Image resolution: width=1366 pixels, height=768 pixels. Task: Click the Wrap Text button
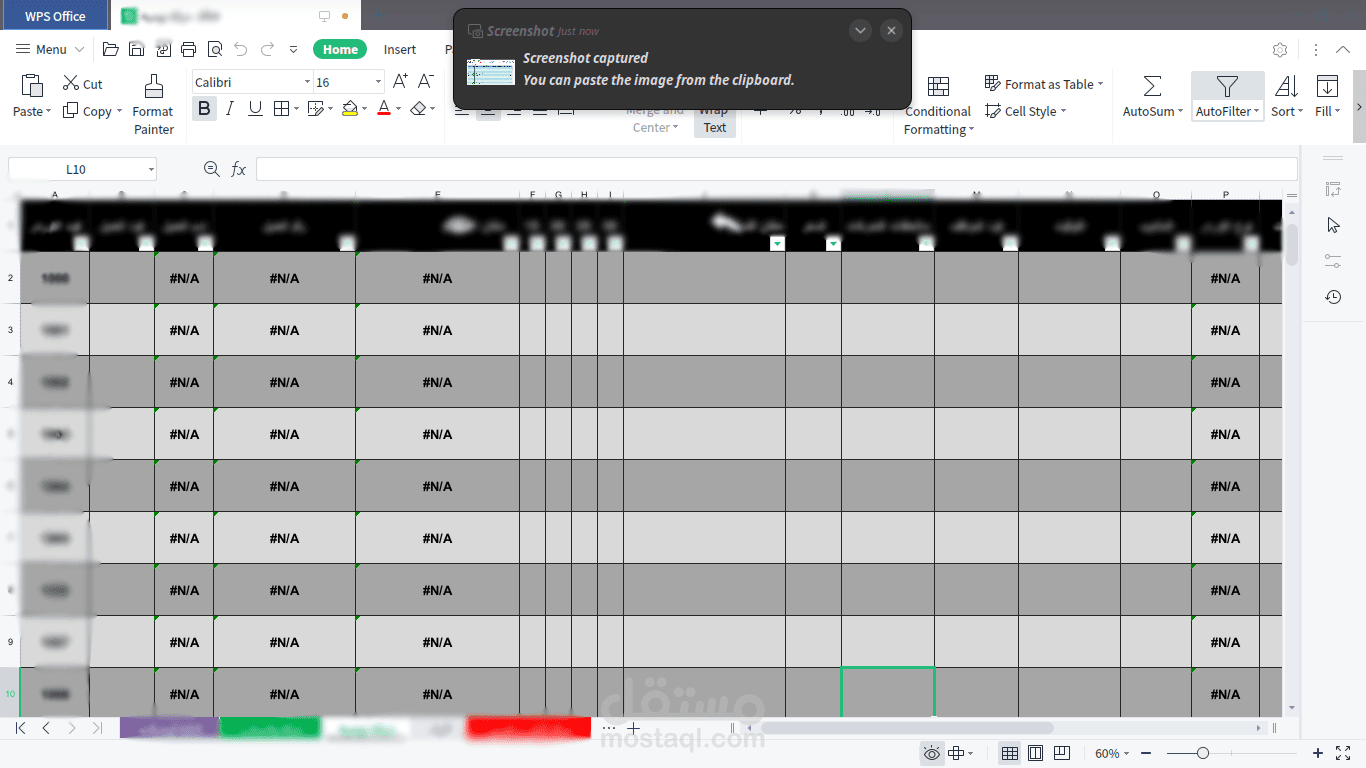tap(714, 120)
